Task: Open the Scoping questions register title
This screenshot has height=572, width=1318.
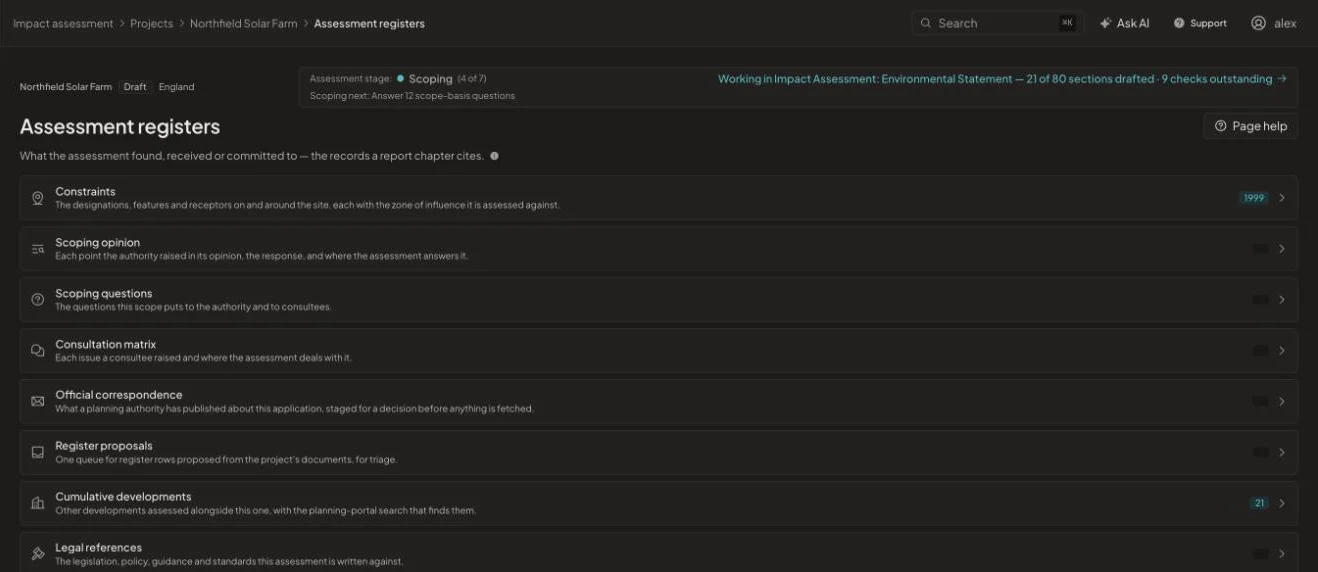Action: tap(104, 293)
